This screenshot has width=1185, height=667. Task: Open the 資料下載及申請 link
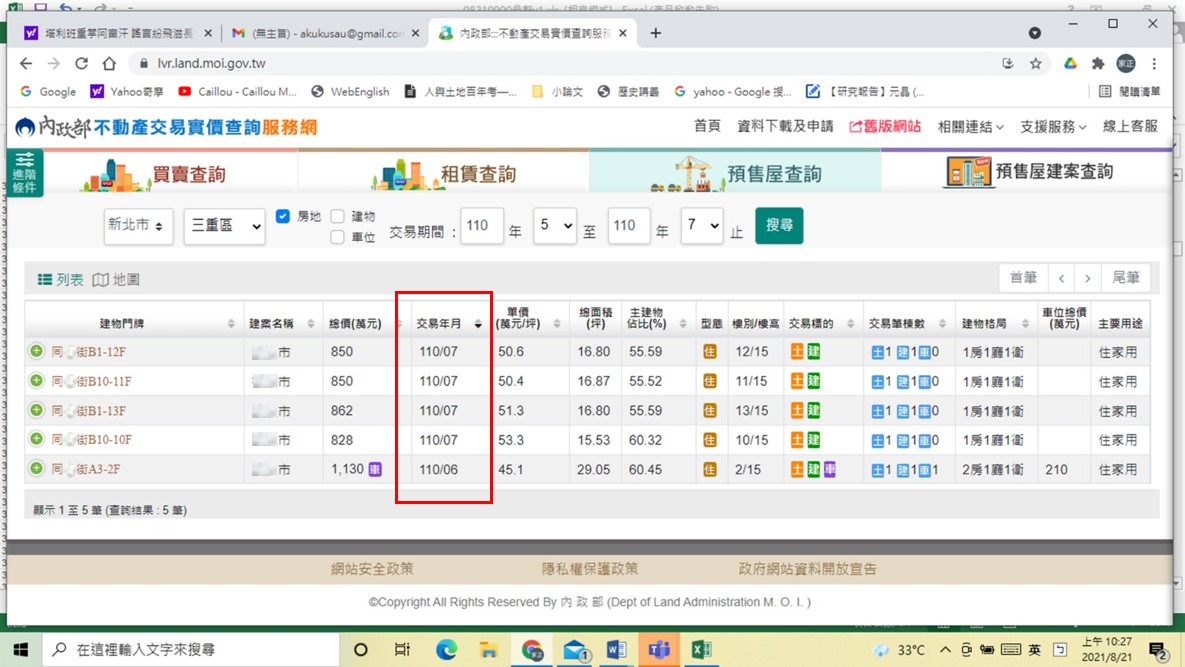click(x=785, y=127)
